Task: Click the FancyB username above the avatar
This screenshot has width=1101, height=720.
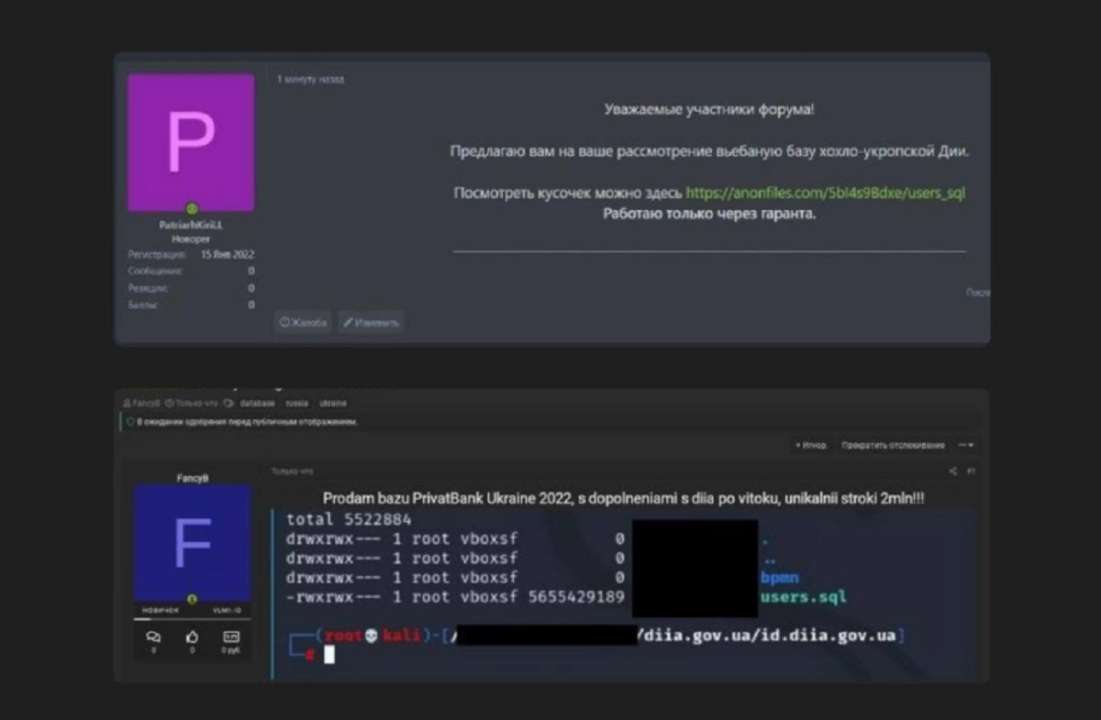Action: [x=192, y=478]
